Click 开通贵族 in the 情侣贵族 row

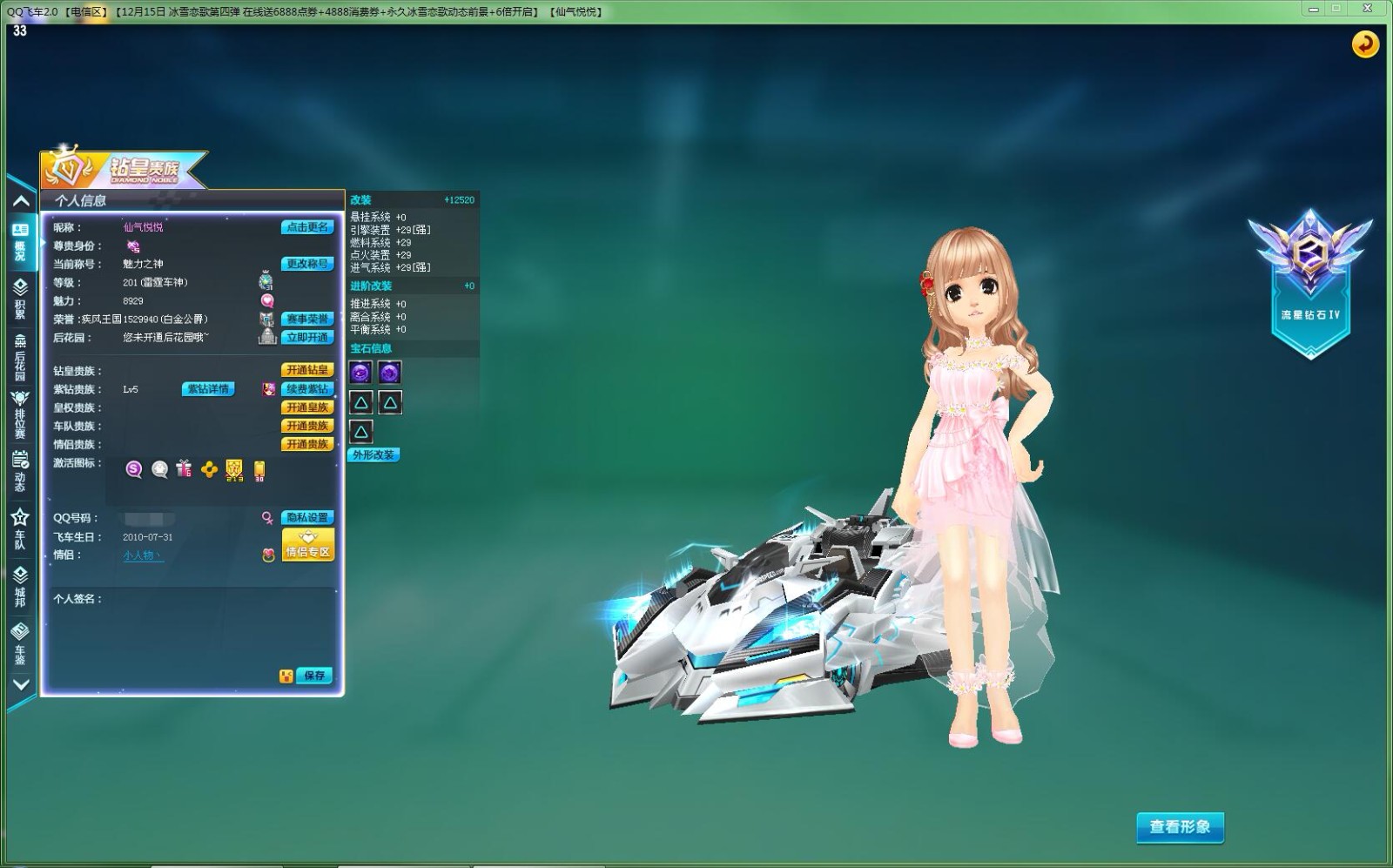tap(307, 444)
